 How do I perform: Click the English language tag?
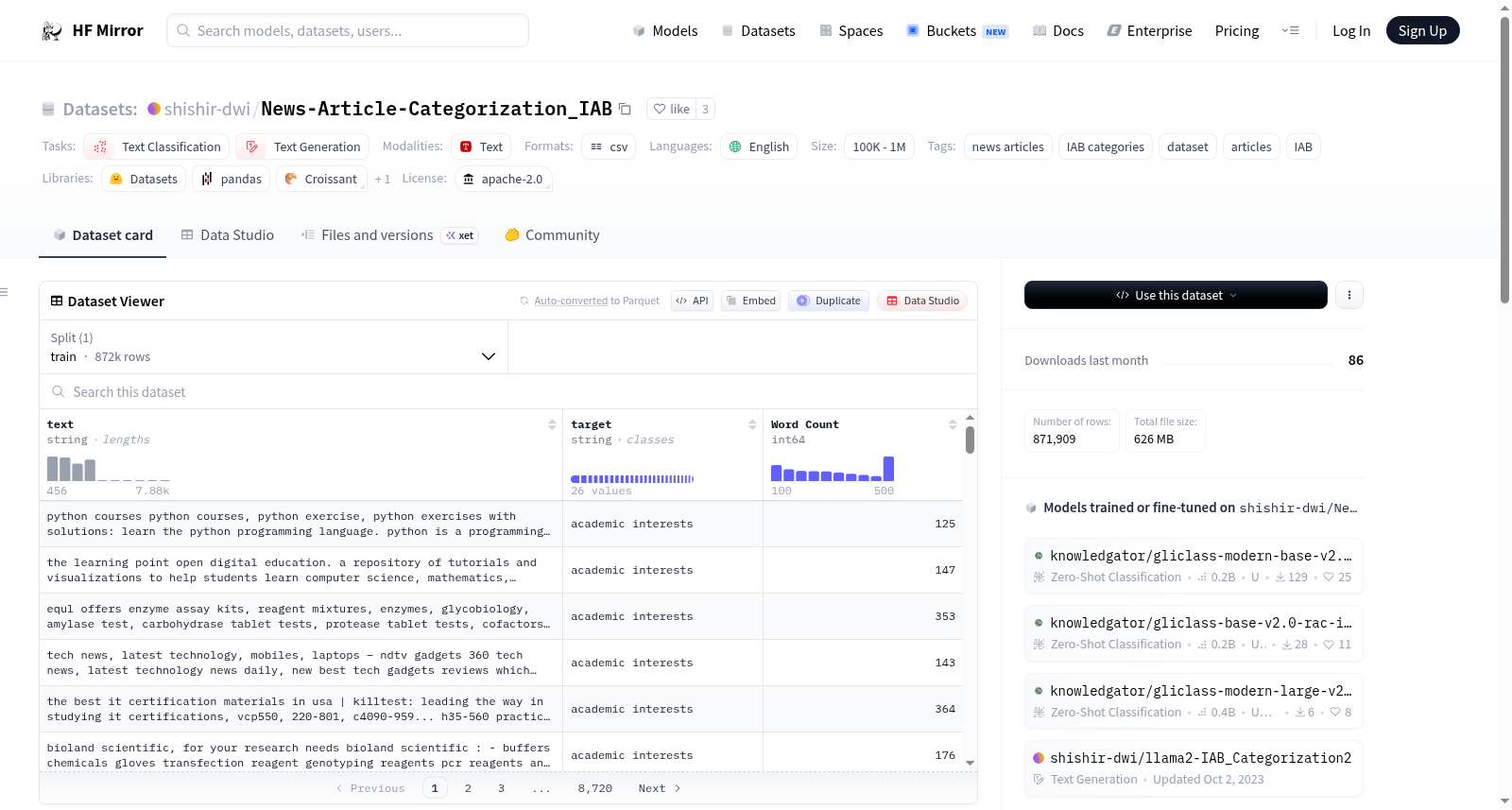(x=759, y=146)
